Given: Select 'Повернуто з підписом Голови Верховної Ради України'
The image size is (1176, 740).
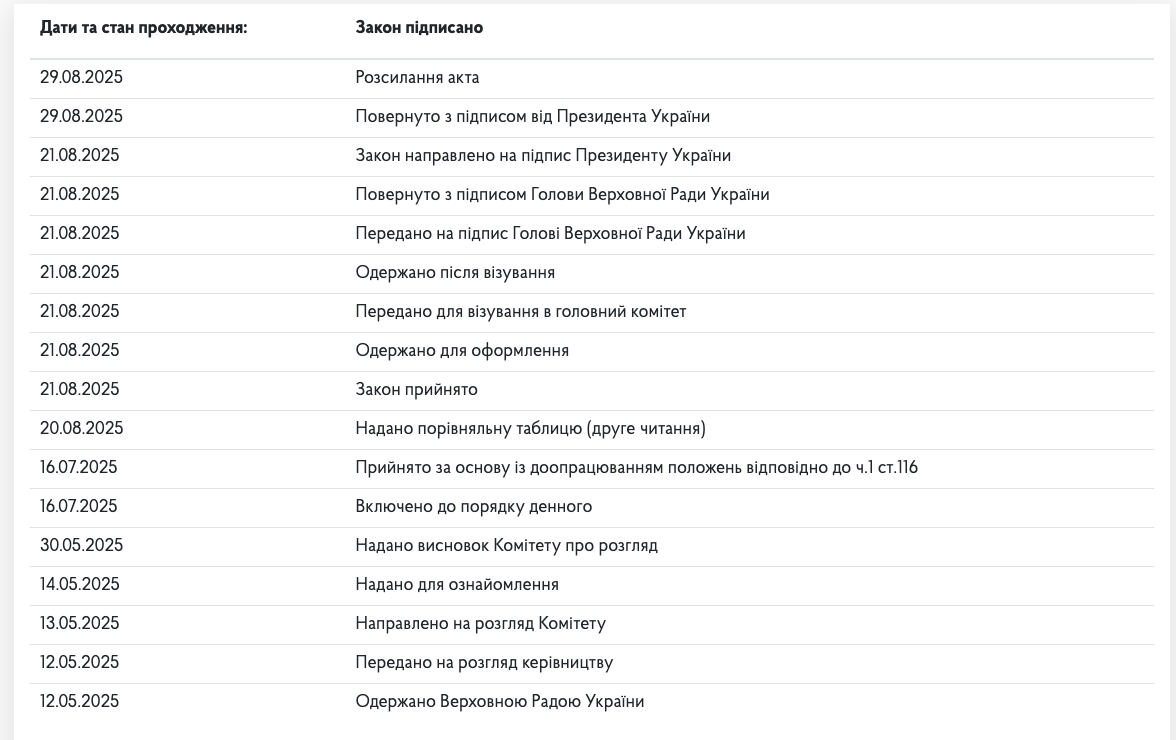Looking at the screenshot, I should pyautogui.click(x=562, y=195).
